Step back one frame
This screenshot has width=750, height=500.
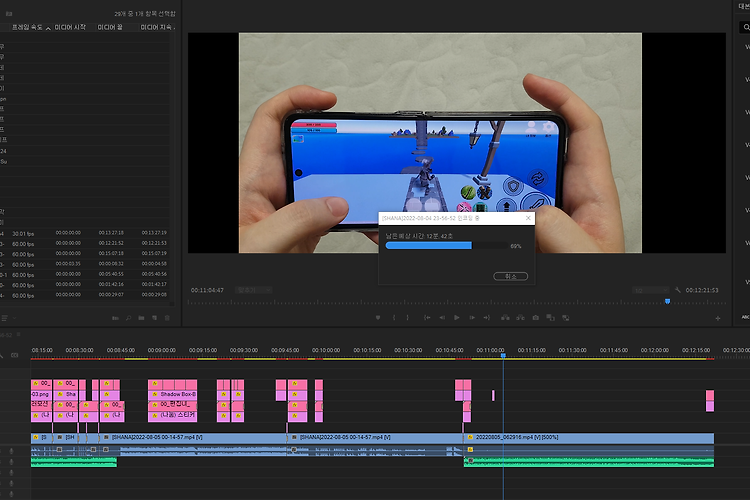tap(442, 318)
